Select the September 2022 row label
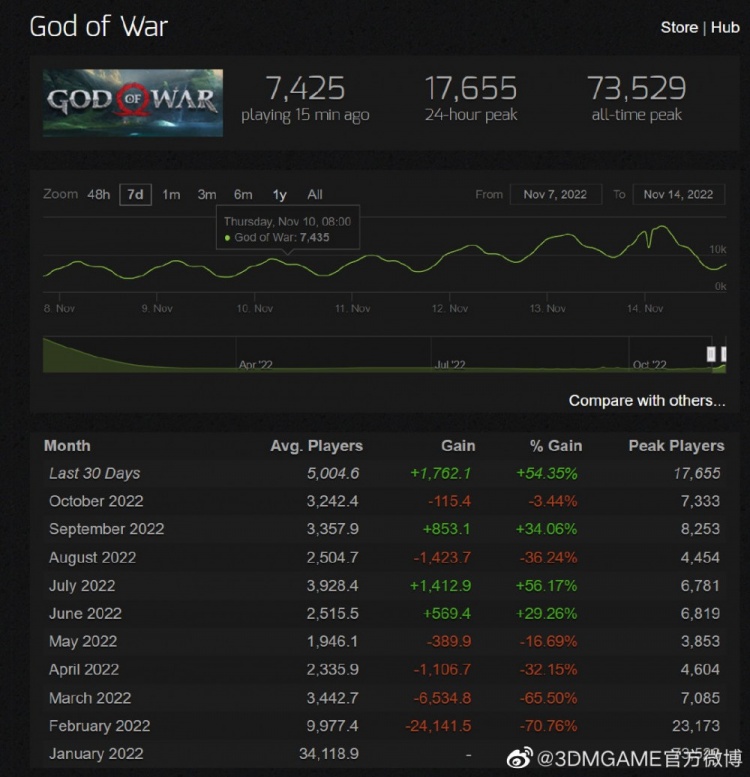750x777 pixels. click(107, 529)
